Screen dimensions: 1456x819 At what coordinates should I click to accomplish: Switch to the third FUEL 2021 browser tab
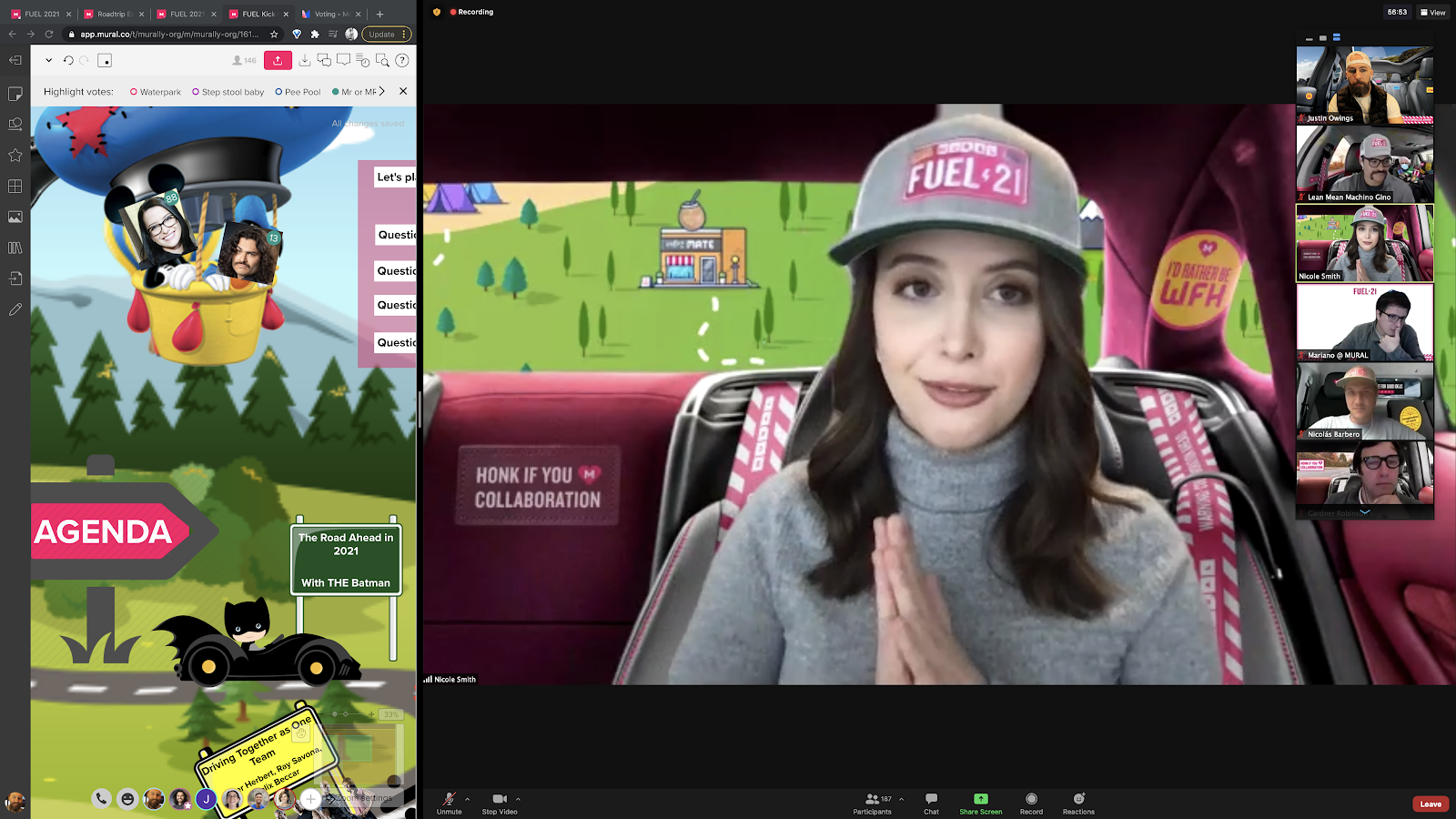coord(187,14)
